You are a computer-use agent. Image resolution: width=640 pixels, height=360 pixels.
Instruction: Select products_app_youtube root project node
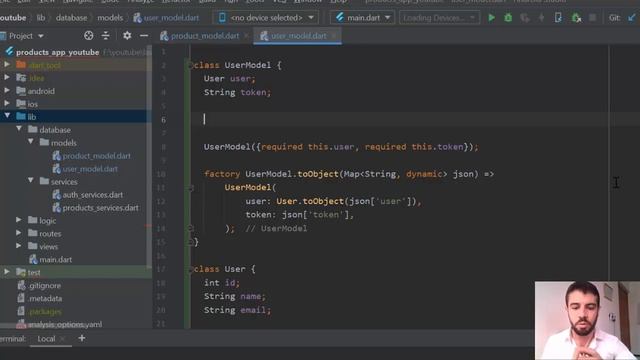point(58,52)
